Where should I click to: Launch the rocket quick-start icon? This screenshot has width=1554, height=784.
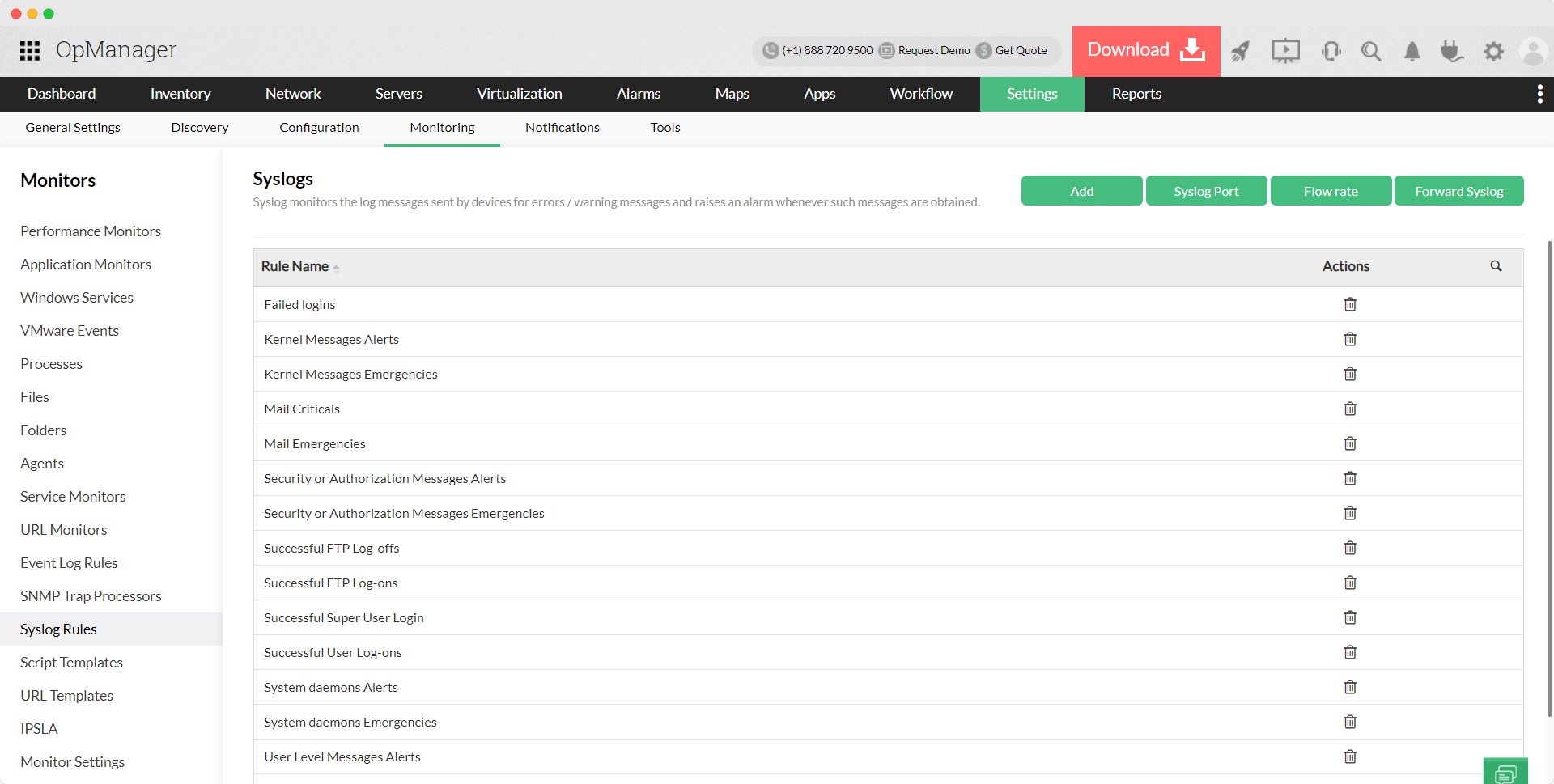(x=1241, y=51)
